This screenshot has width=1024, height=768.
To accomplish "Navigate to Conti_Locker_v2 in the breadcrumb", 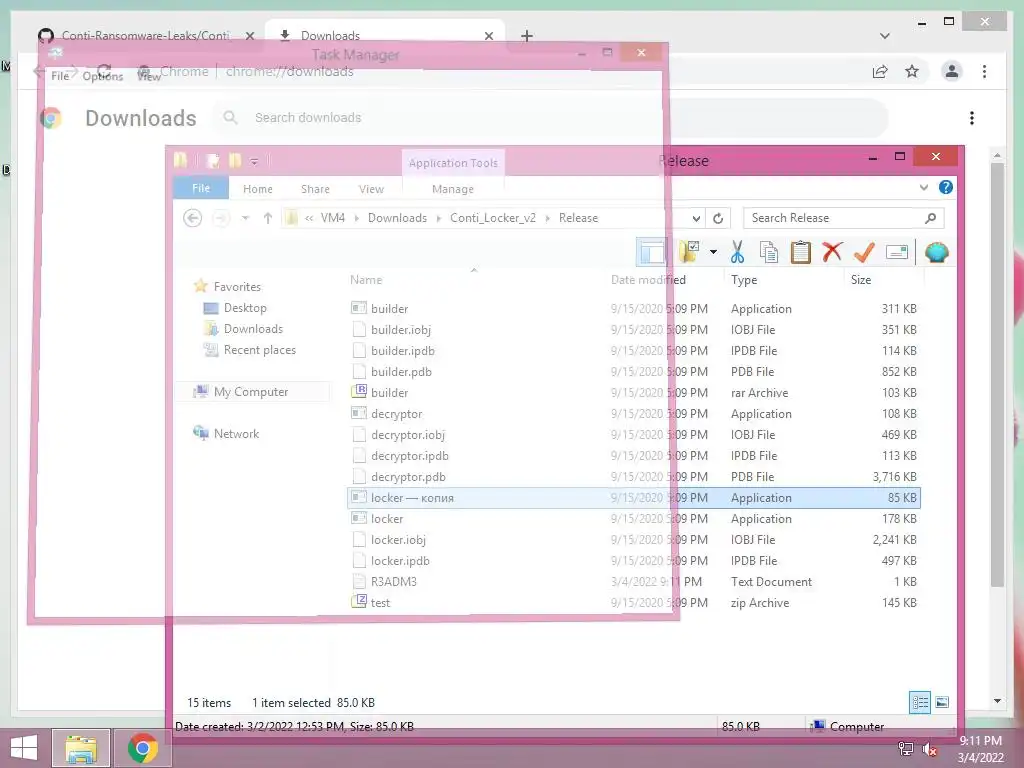I will (x=493, y=218).
